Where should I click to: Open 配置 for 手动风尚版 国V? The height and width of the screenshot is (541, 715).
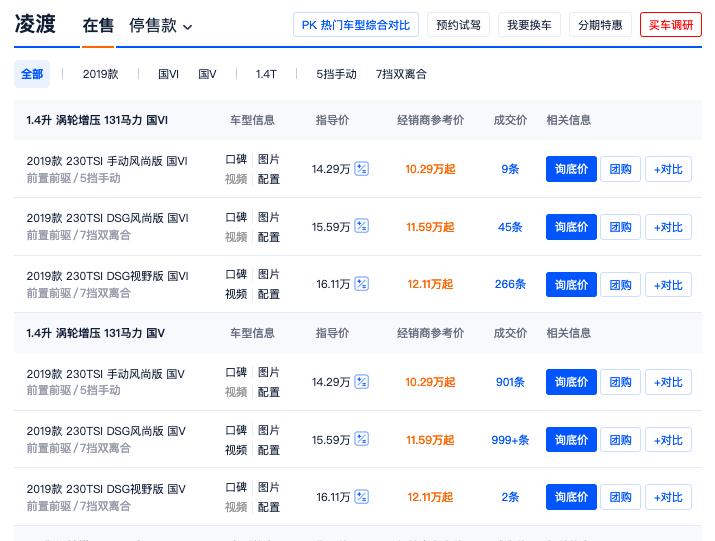[x=269, y=392]
